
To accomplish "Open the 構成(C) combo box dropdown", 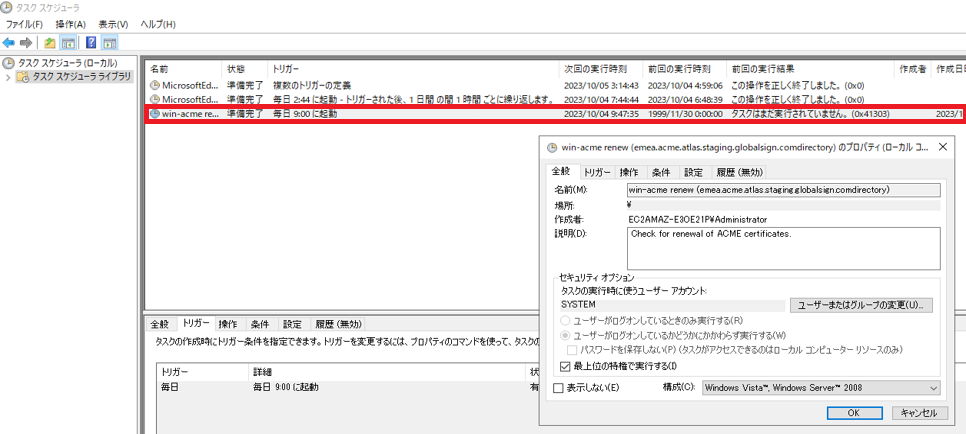I will [x=820, y=388].
